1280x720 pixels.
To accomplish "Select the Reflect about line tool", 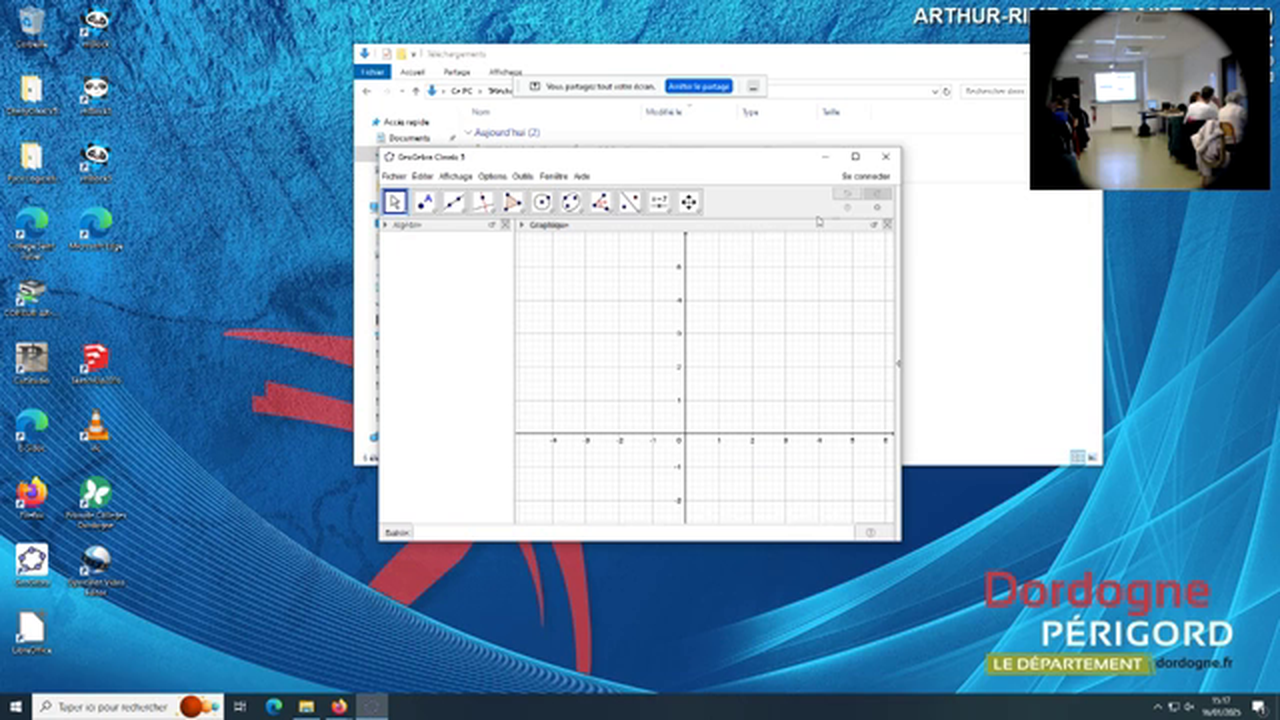I will pyautogui.click(x=630, y=202).
